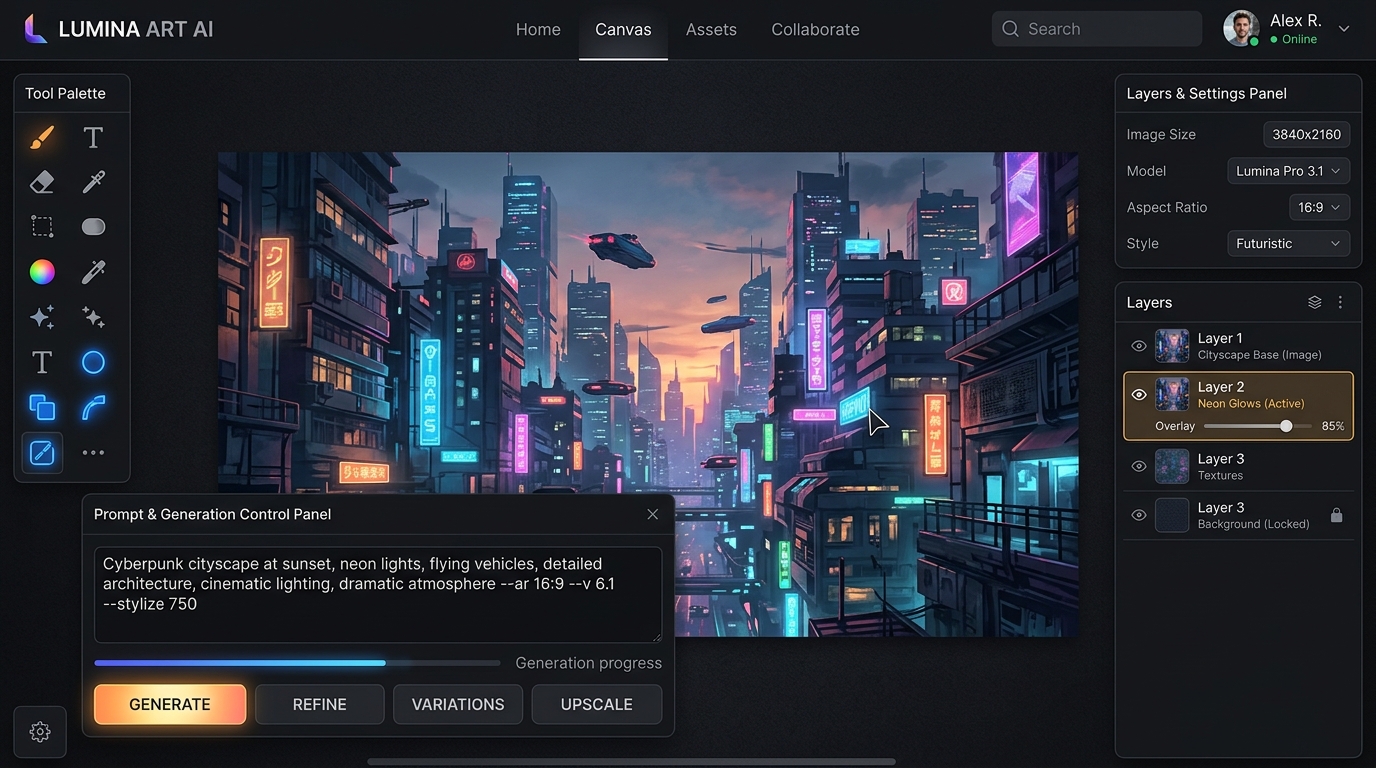Click the search magnifier icon
Screen dimensions: 1376x768
(x=1011, y=29)
